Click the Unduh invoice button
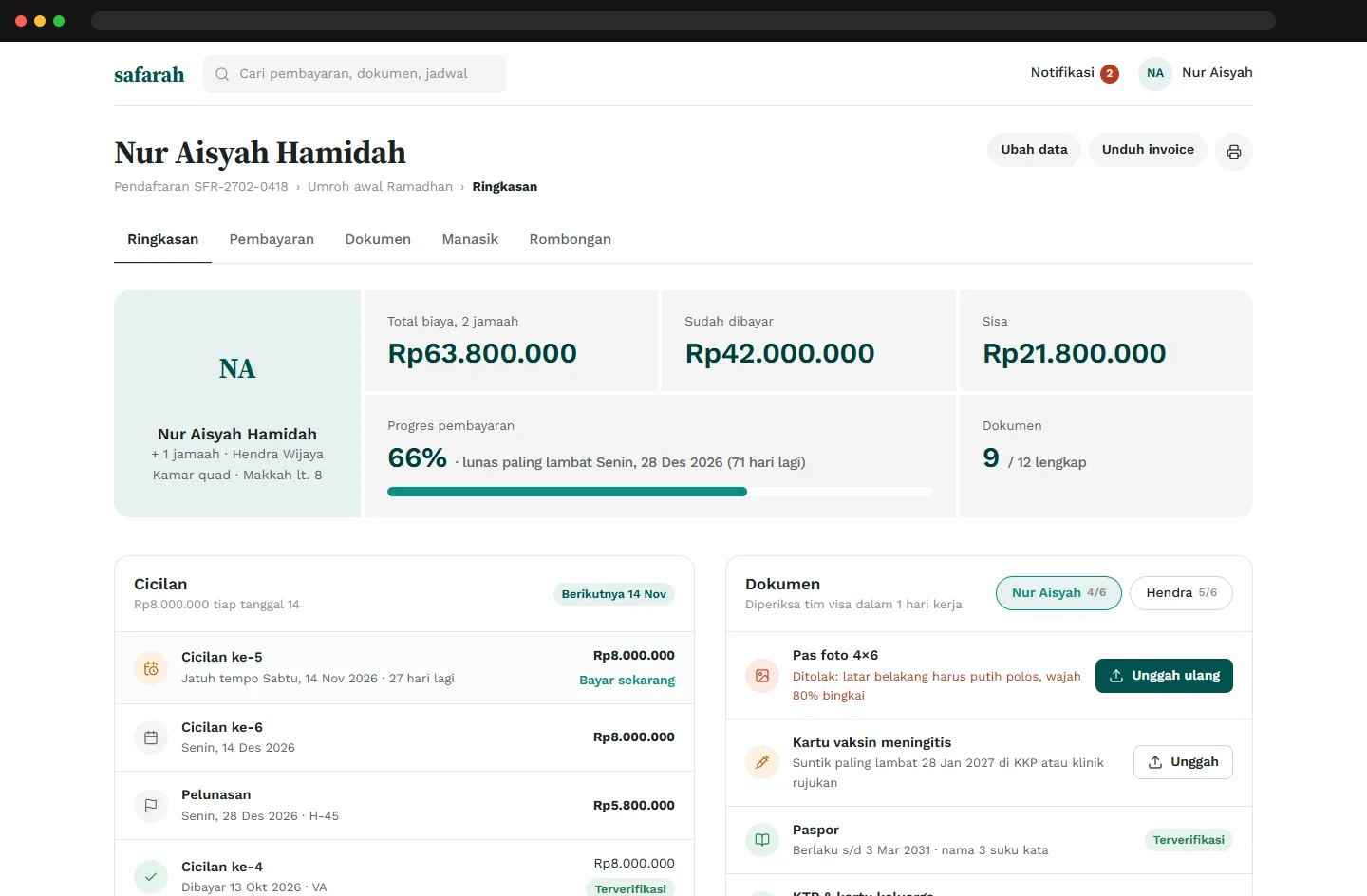 click(1148, 150)
